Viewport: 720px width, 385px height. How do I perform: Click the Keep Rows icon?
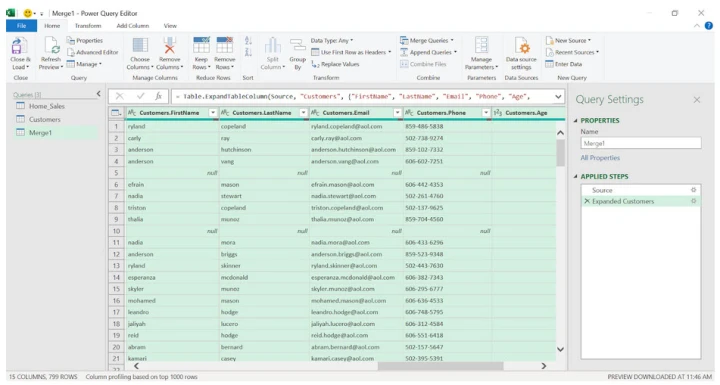point(201,45)
